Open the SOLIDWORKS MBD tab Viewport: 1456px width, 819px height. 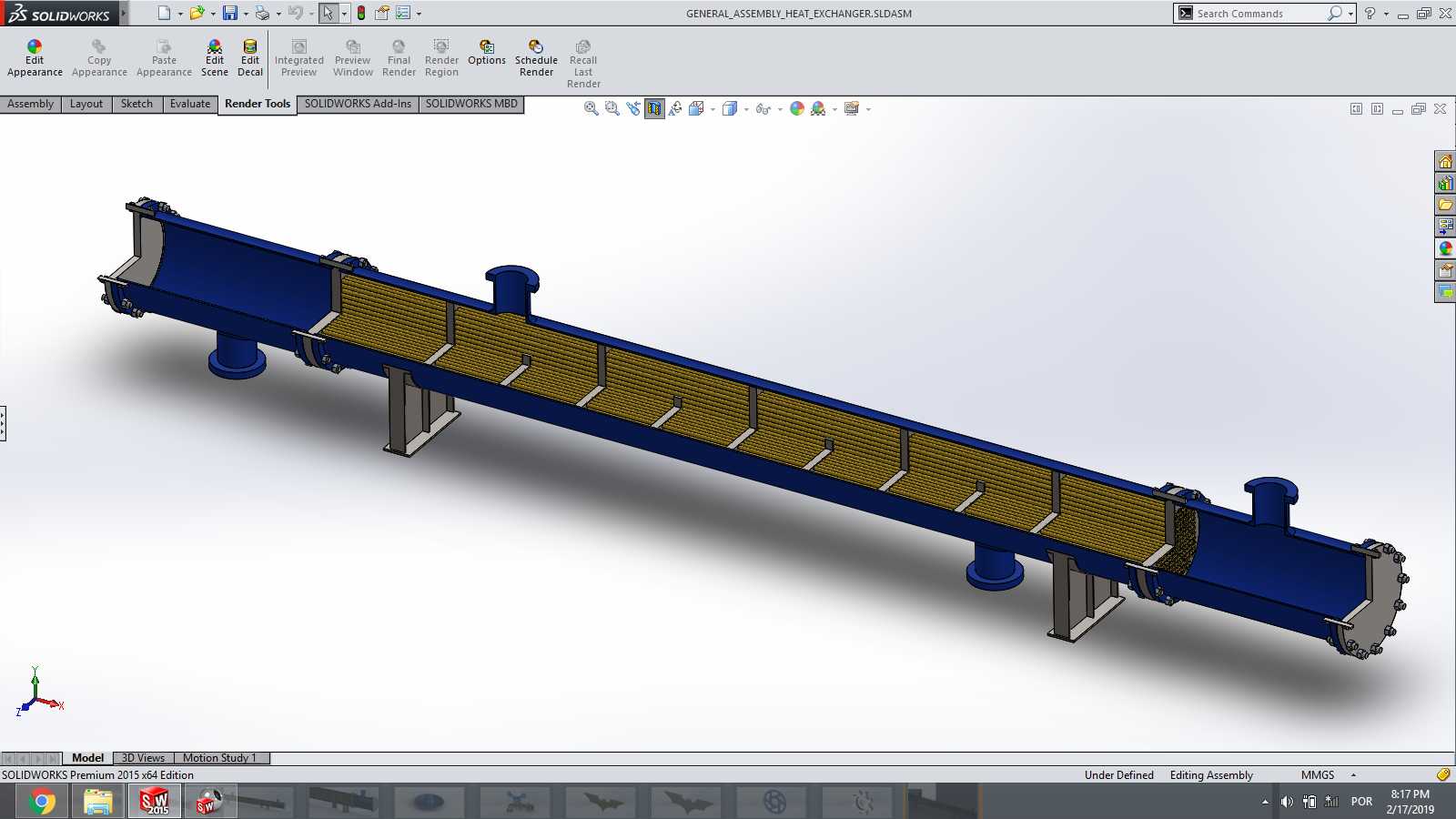471,104
